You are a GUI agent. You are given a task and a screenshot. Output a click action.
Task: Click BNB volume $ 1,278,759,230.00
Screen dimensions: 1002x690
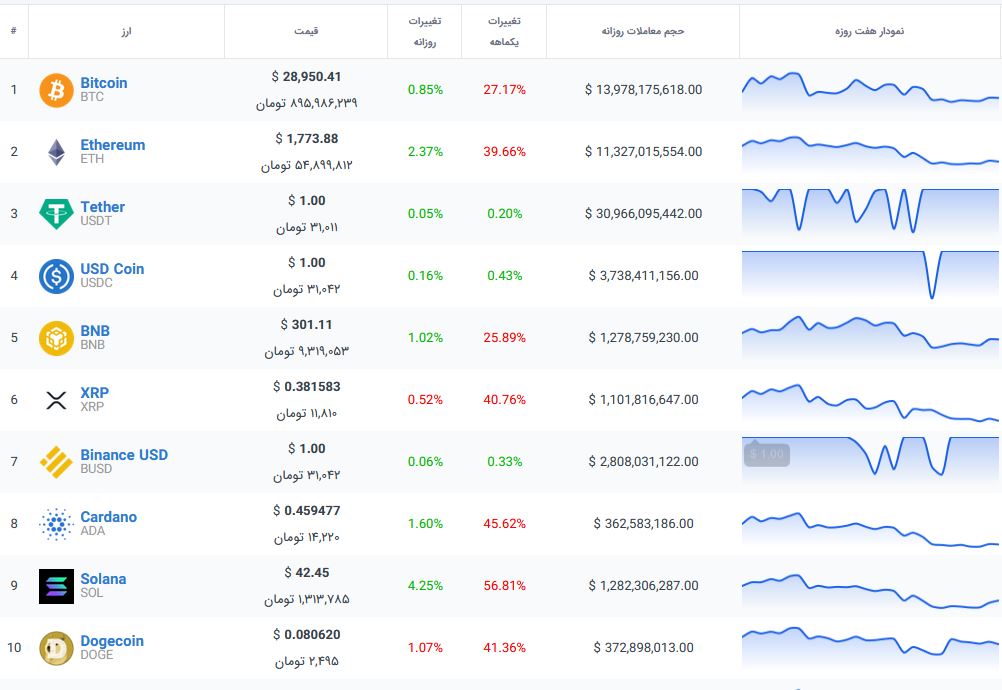[x=643, y=337]
